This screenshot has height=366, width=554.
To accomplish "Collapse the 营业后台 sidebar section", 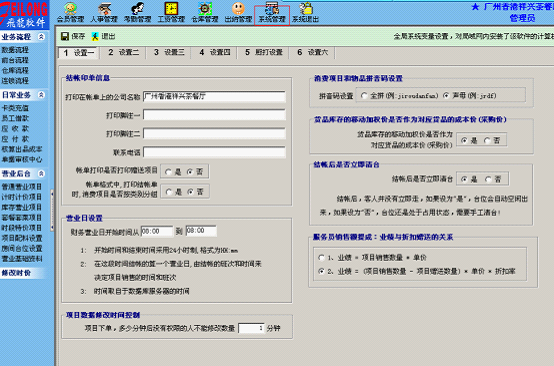I will point(41,173).
